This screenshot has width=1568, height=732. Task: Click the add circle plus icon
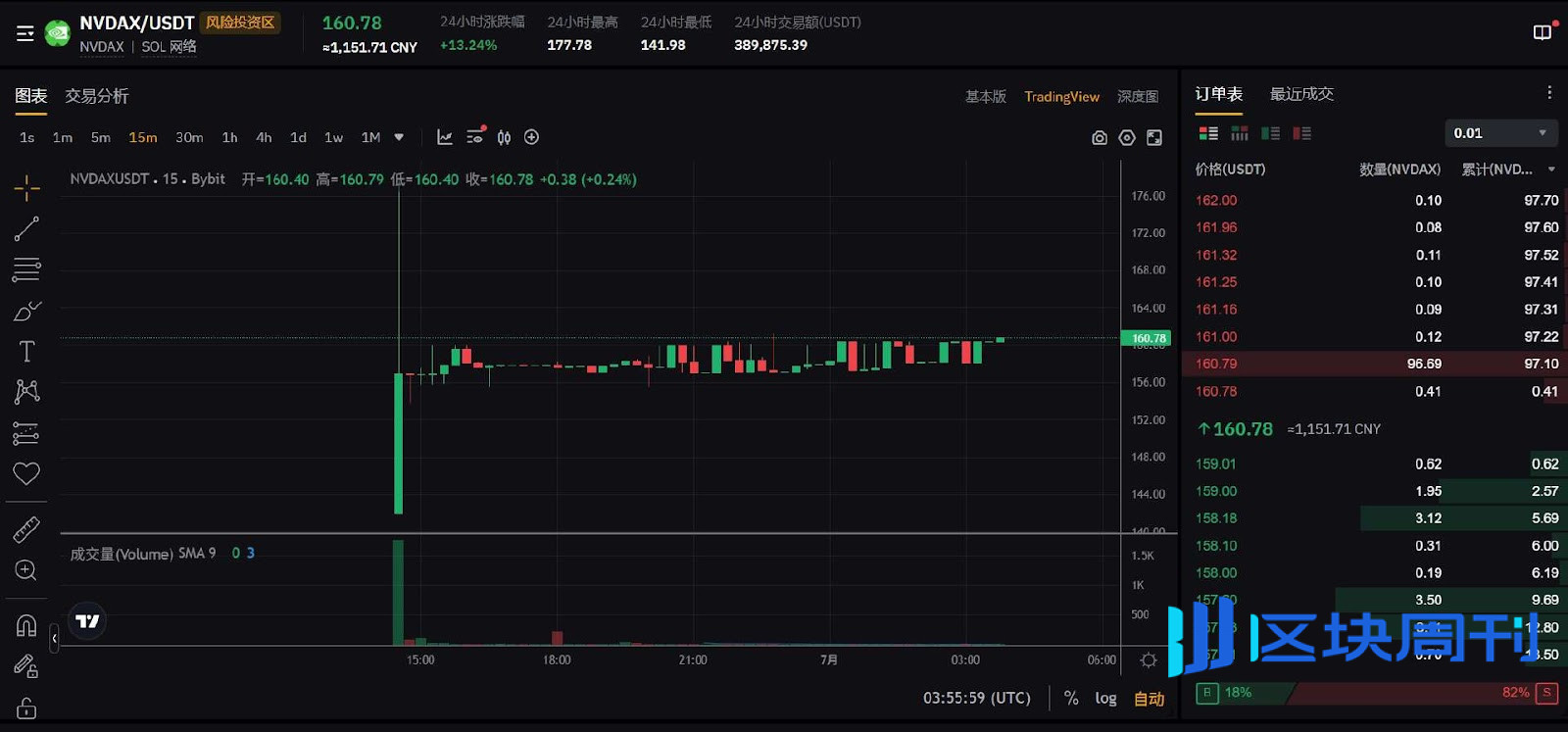[x=531, y=137]
